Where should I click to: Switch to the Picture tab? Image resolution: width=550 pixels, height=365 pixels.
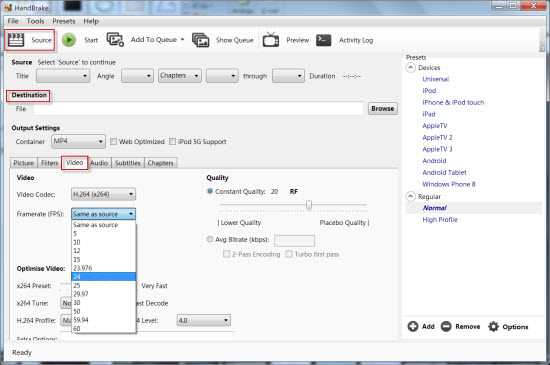(24, 163)
